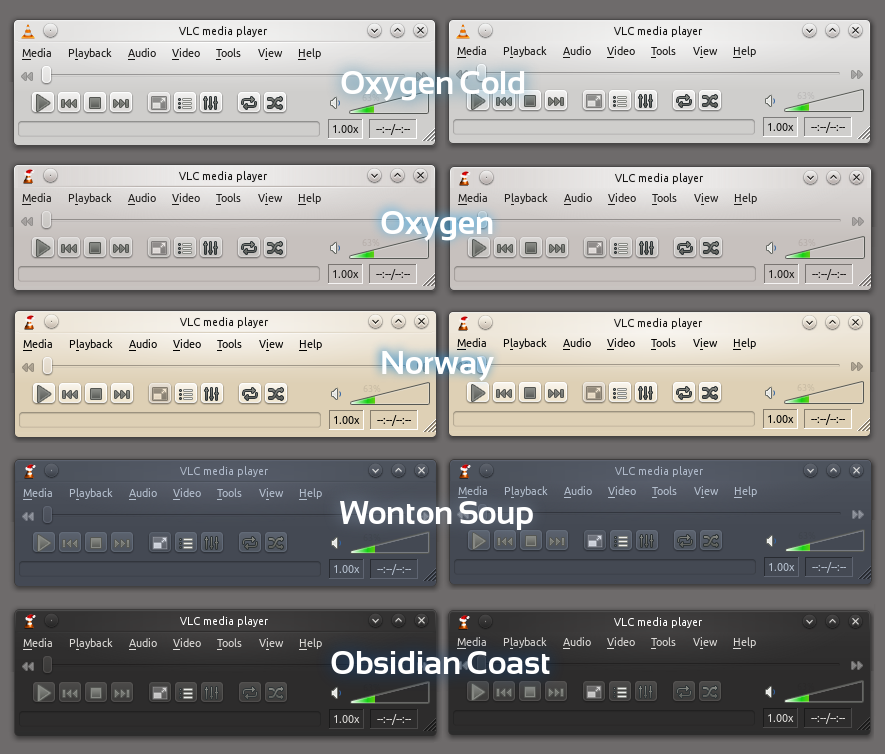Toggle shuffle in the right Oxygen window
Screen dimensions: 885x754
point(711,248)
